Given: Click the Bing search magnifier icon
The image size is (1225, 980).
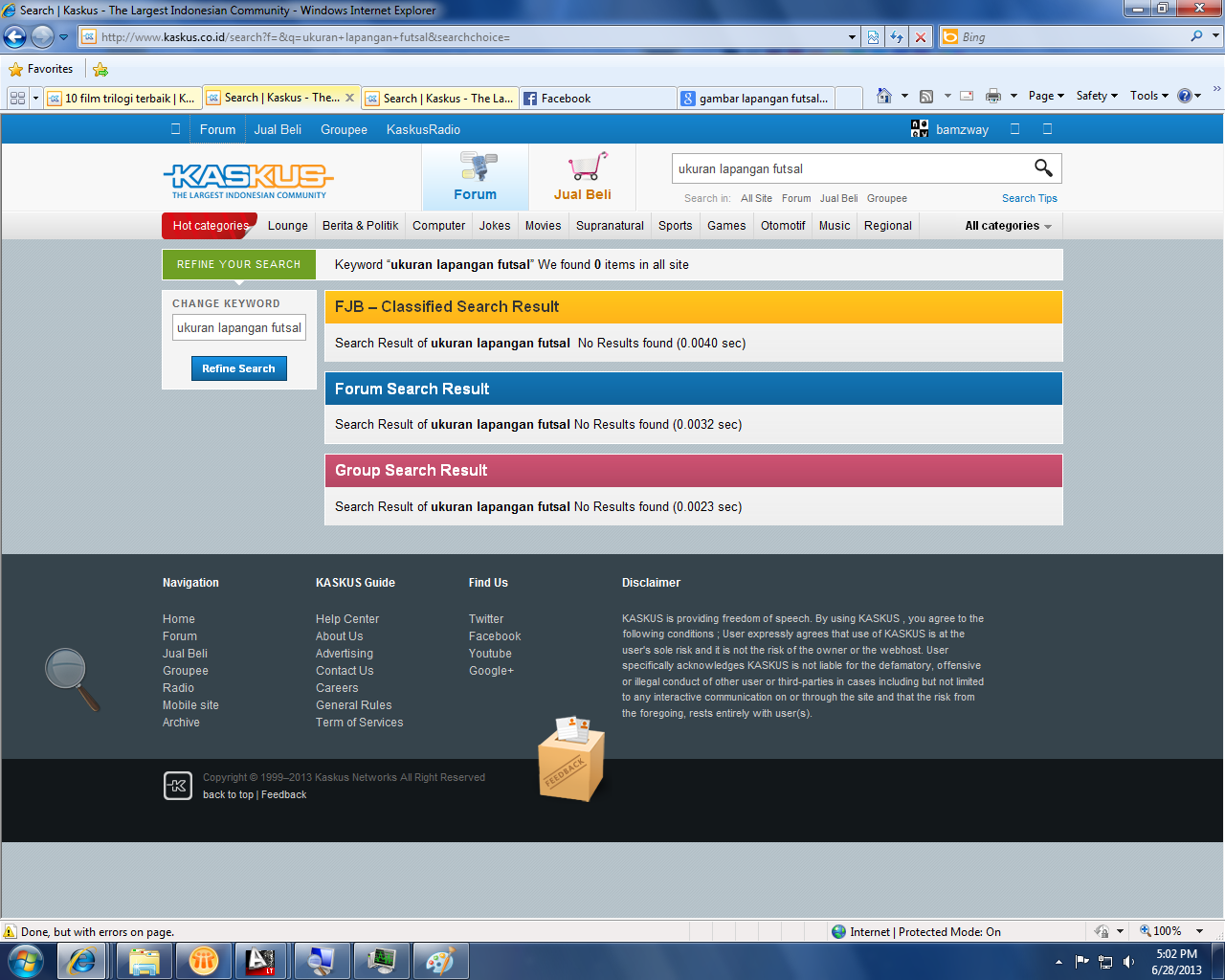Looking at the screenshot, I should [1196, 36].
